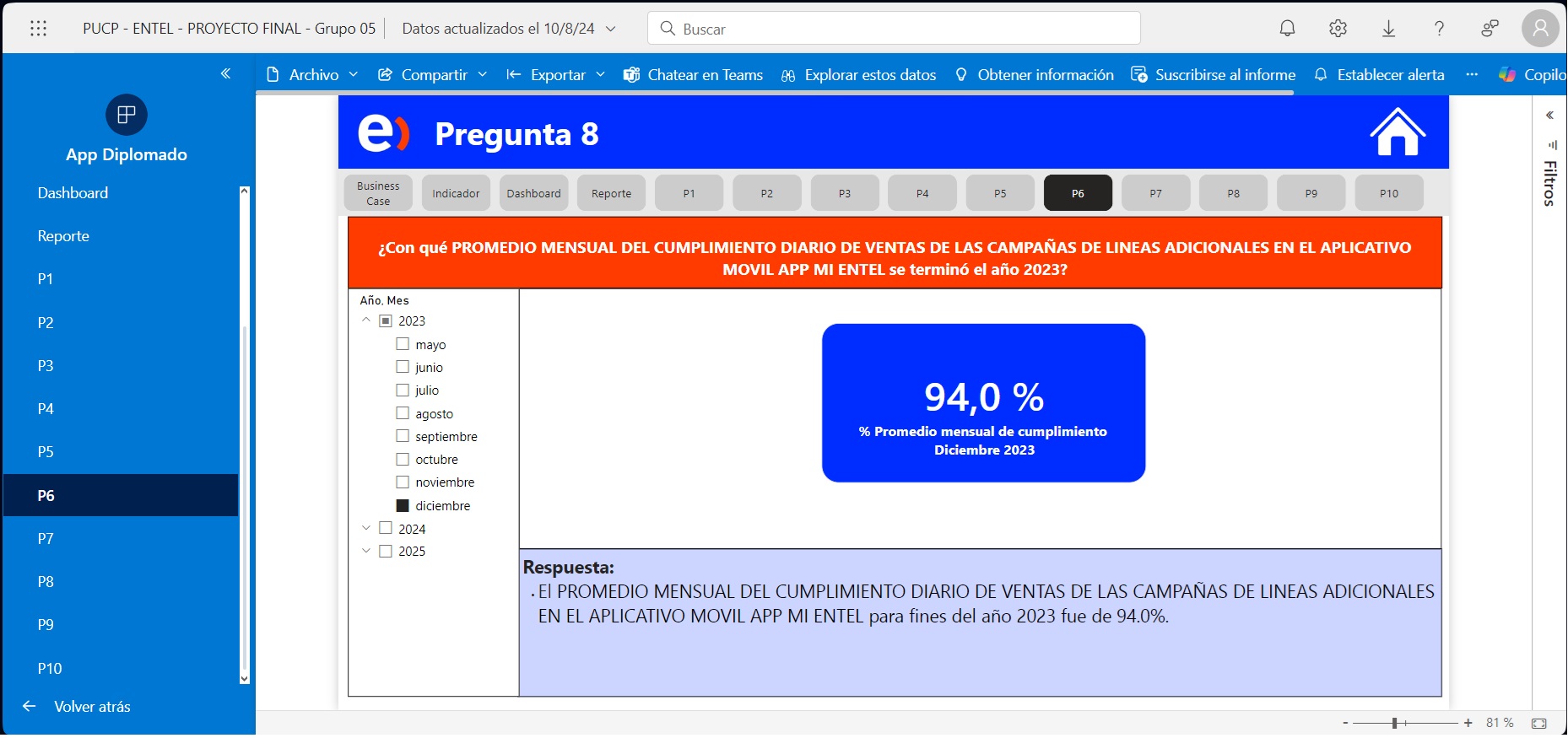Click the Entel logo in report header
Viewport: 1568px width, 738px height.
pos(384,133)
